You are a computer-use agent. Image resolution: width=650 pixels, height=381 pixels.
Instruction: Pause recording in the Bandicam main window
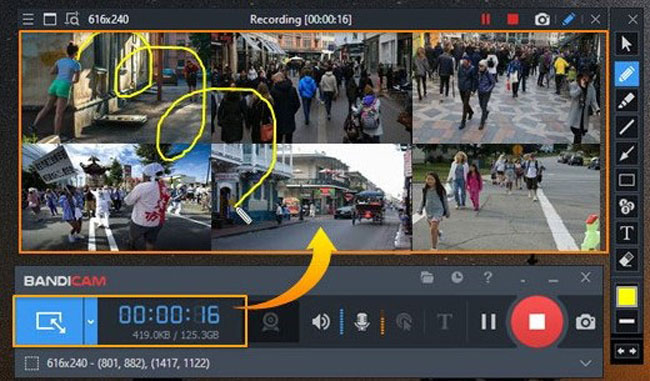pos(488,322)
